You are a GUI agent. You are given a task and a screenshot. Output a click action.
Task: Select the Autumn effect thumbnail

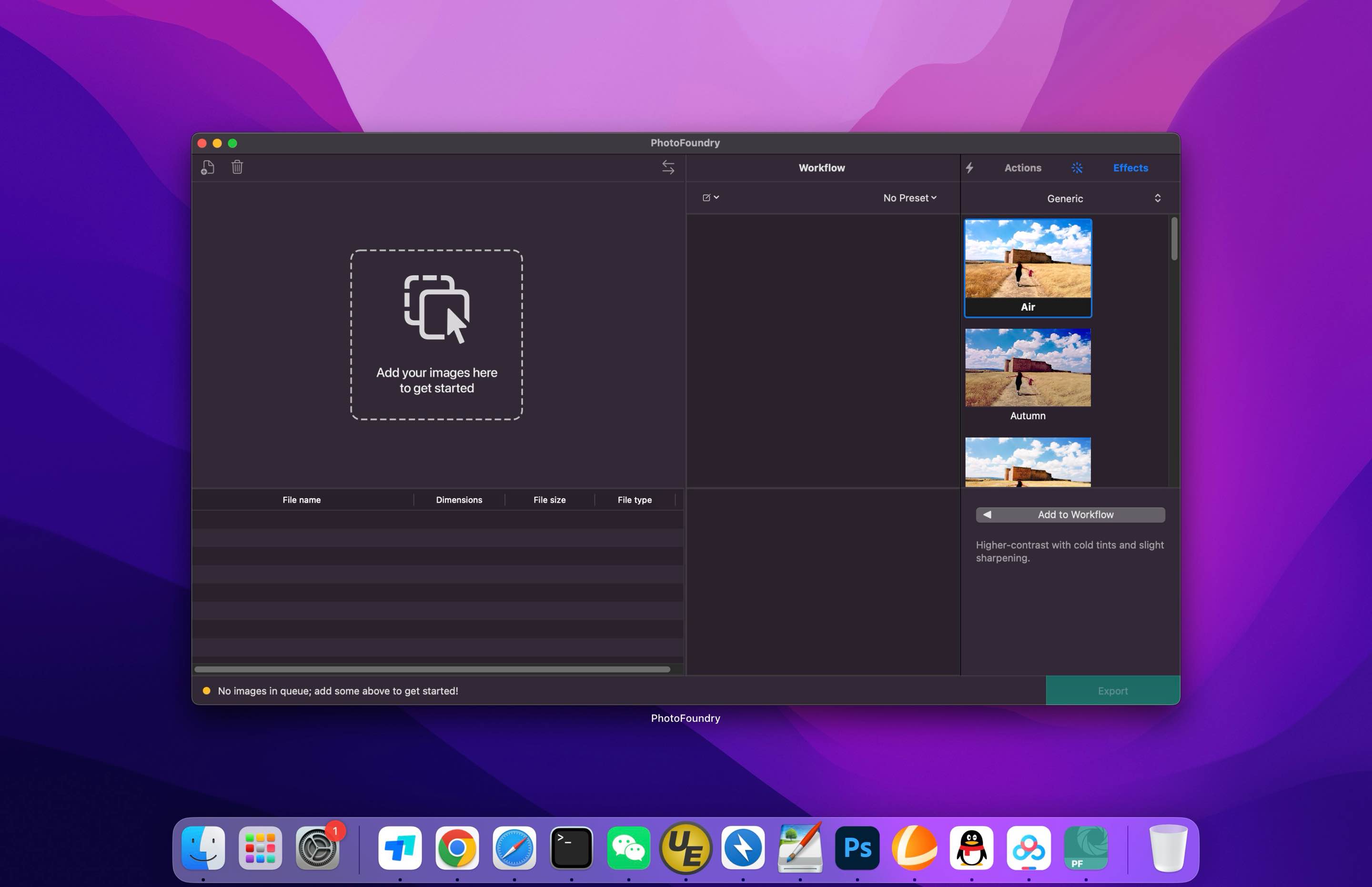tap(1027, 367)
